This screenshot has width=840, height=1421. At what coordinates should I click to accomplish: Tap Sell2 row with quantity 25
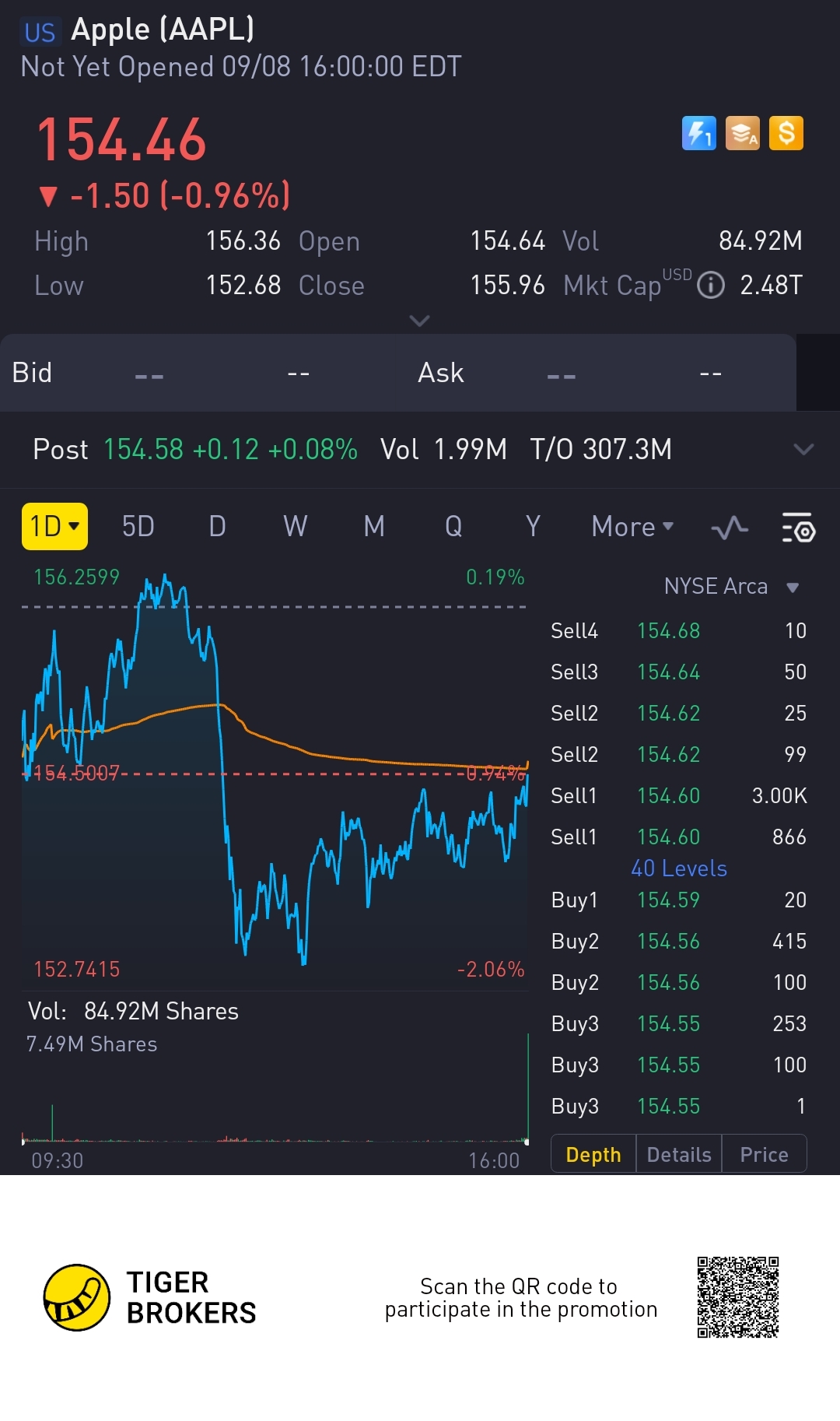pos(678,714)
